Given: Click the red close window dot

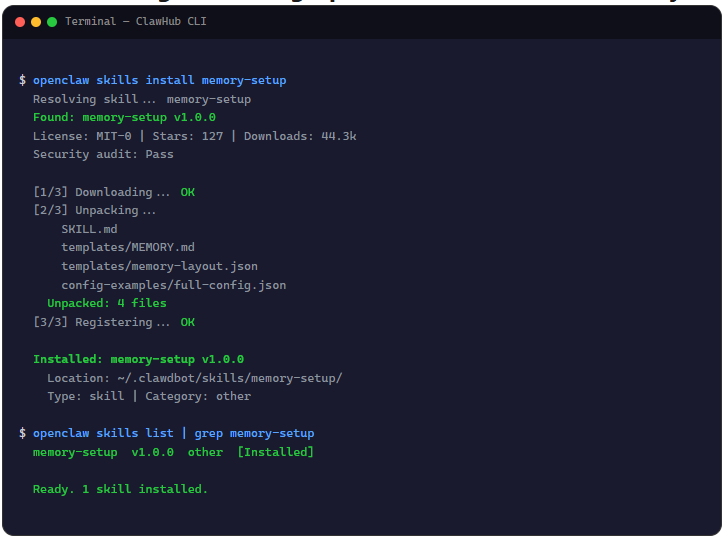Looking at the screenshot, I should click(x=20, y=22).
